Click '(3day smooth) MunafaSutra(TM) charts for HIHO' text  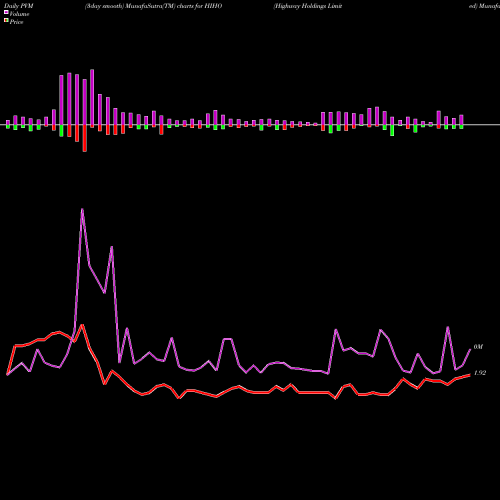pyautogui.click(x=153, y=6)
